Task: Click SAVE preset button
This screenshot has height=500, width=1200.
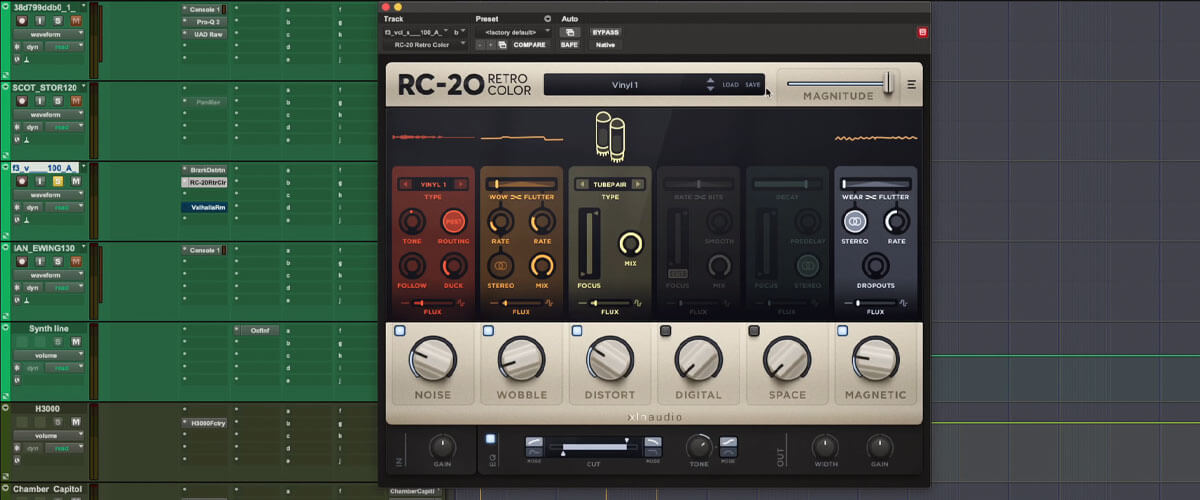Action: pyautogui.click(x=753, y=85)
